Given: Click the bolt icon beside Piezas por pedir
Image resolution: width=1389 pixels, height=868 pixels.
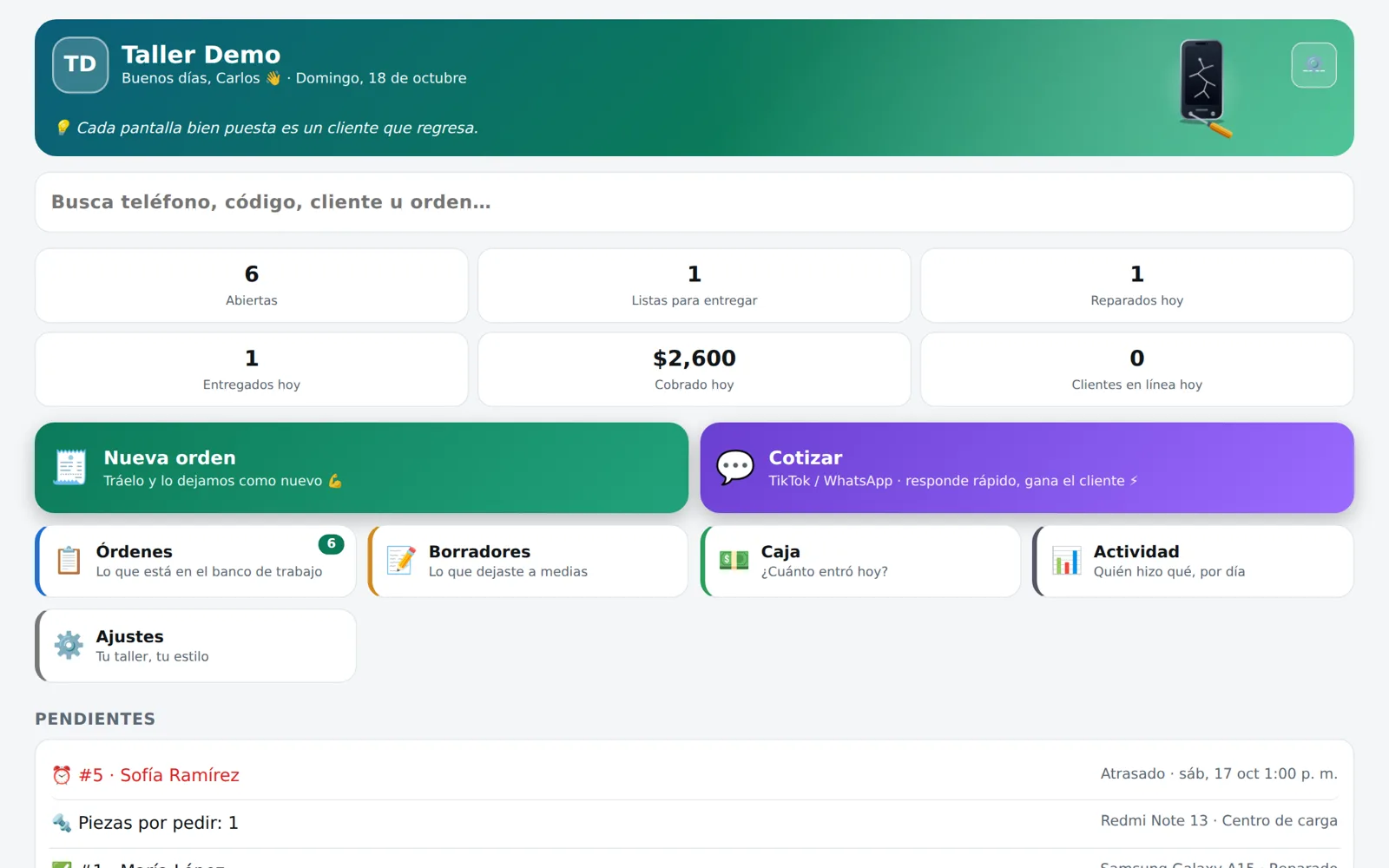Looking at the screenshot, I should tap(62, 823).
